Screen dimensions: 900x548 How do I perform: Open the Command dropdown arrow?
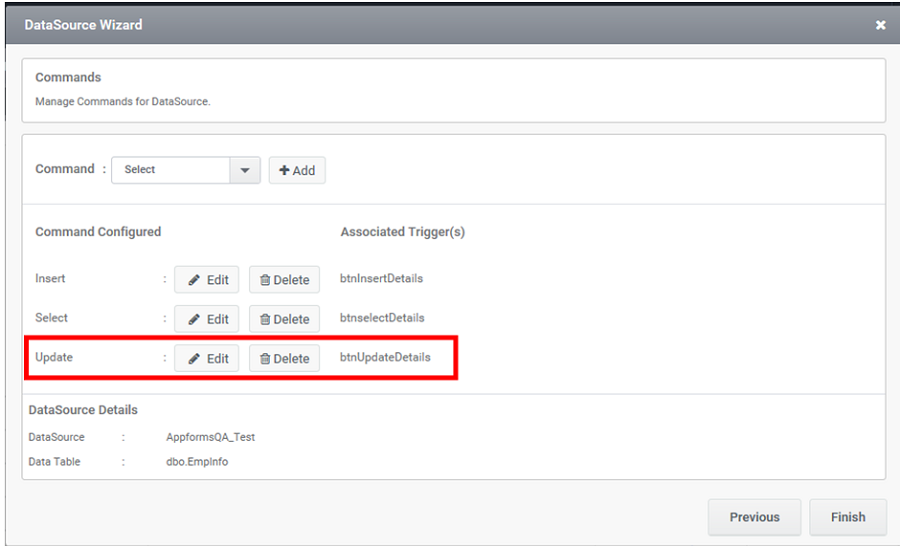click(x=245, y=170)
